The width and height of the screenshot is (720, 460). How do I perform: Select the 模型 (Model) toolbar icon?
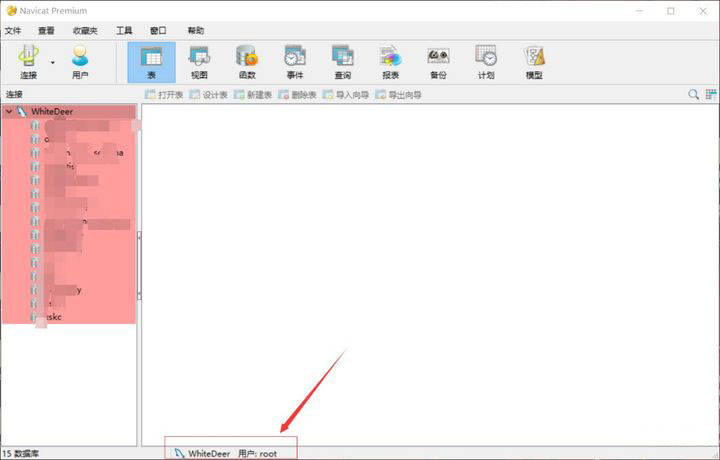click(x=534, y=62)
